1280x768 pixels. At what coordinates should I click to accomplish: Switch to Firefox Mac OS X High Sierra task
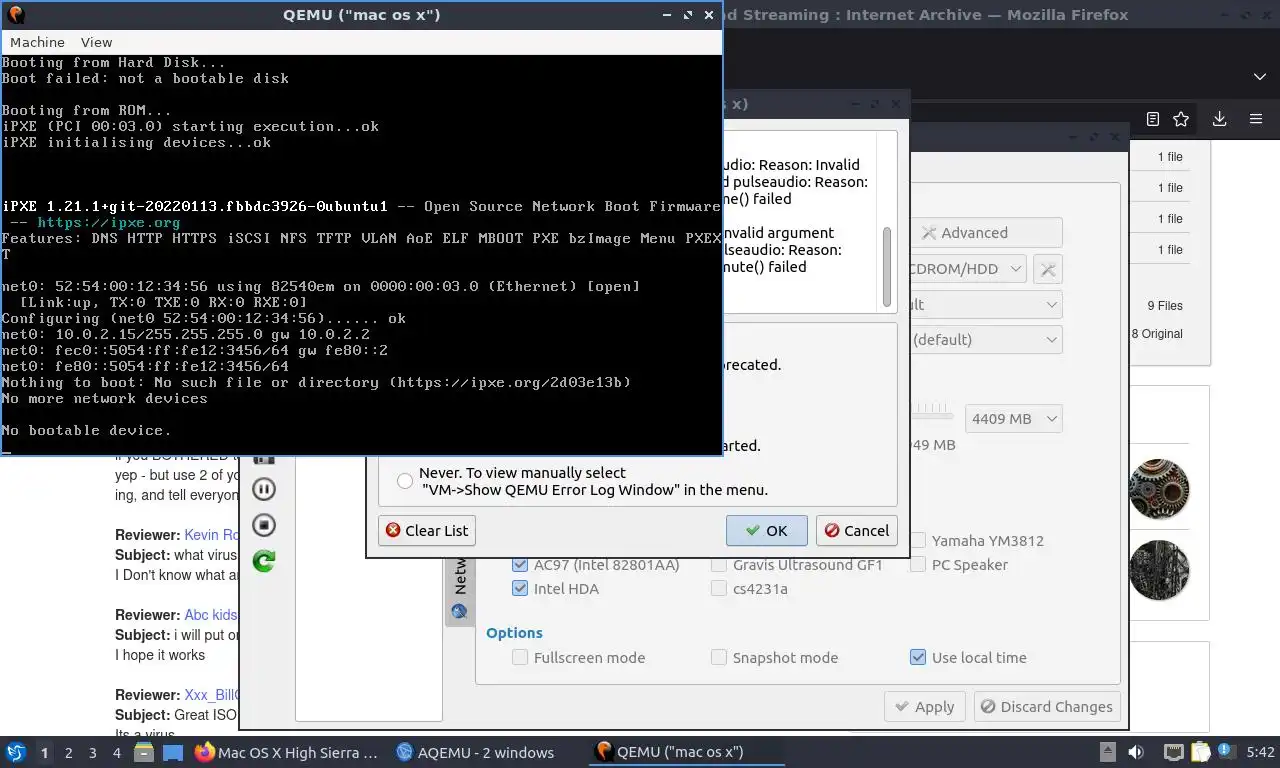click(288, 752)
